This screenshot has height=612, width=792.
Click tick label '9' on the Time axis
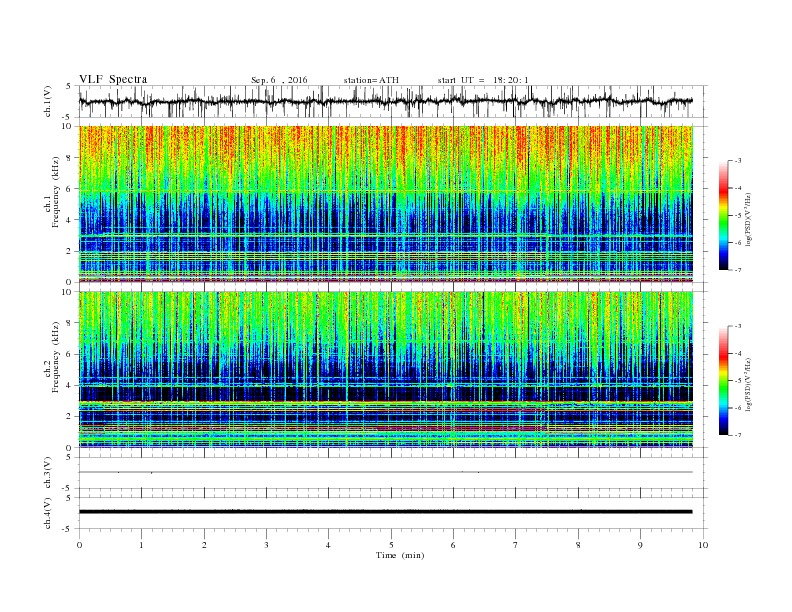[640, 545]
